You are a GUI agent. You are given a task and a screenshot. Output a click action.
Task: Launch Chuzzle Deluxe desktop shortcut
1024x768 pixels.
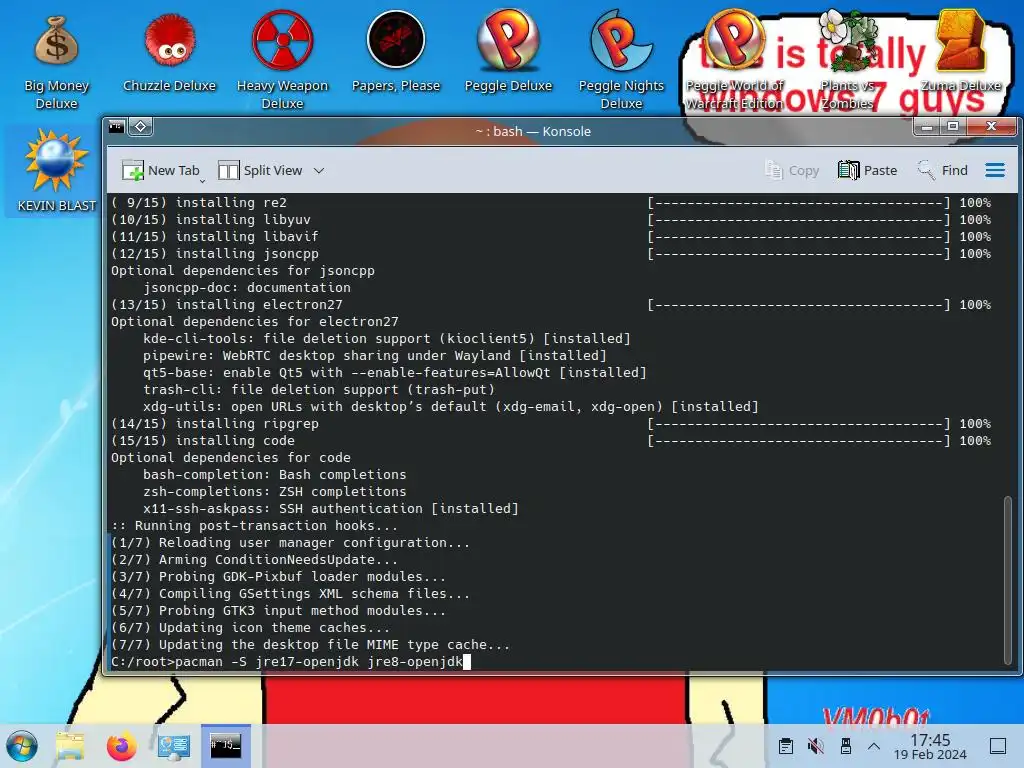[x=169, y=54]
